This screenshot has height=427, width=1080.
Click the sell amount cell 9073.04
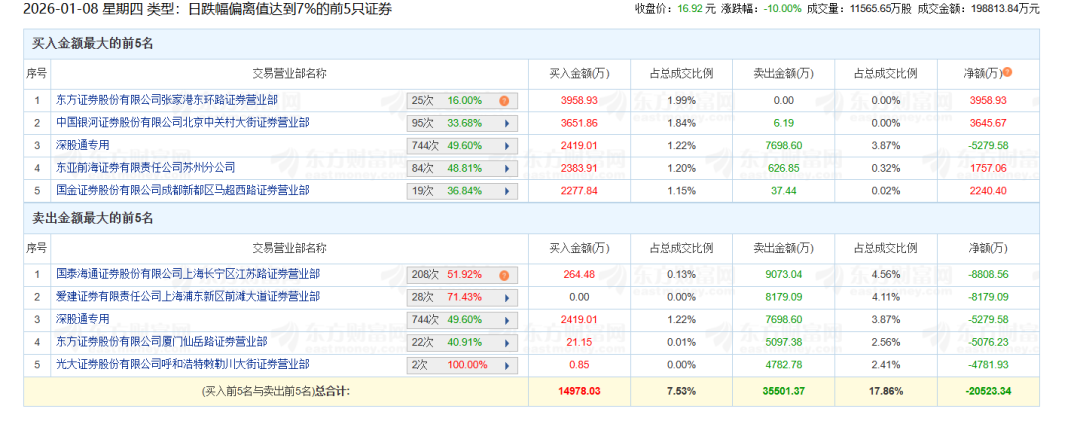[x=783, y=274]
